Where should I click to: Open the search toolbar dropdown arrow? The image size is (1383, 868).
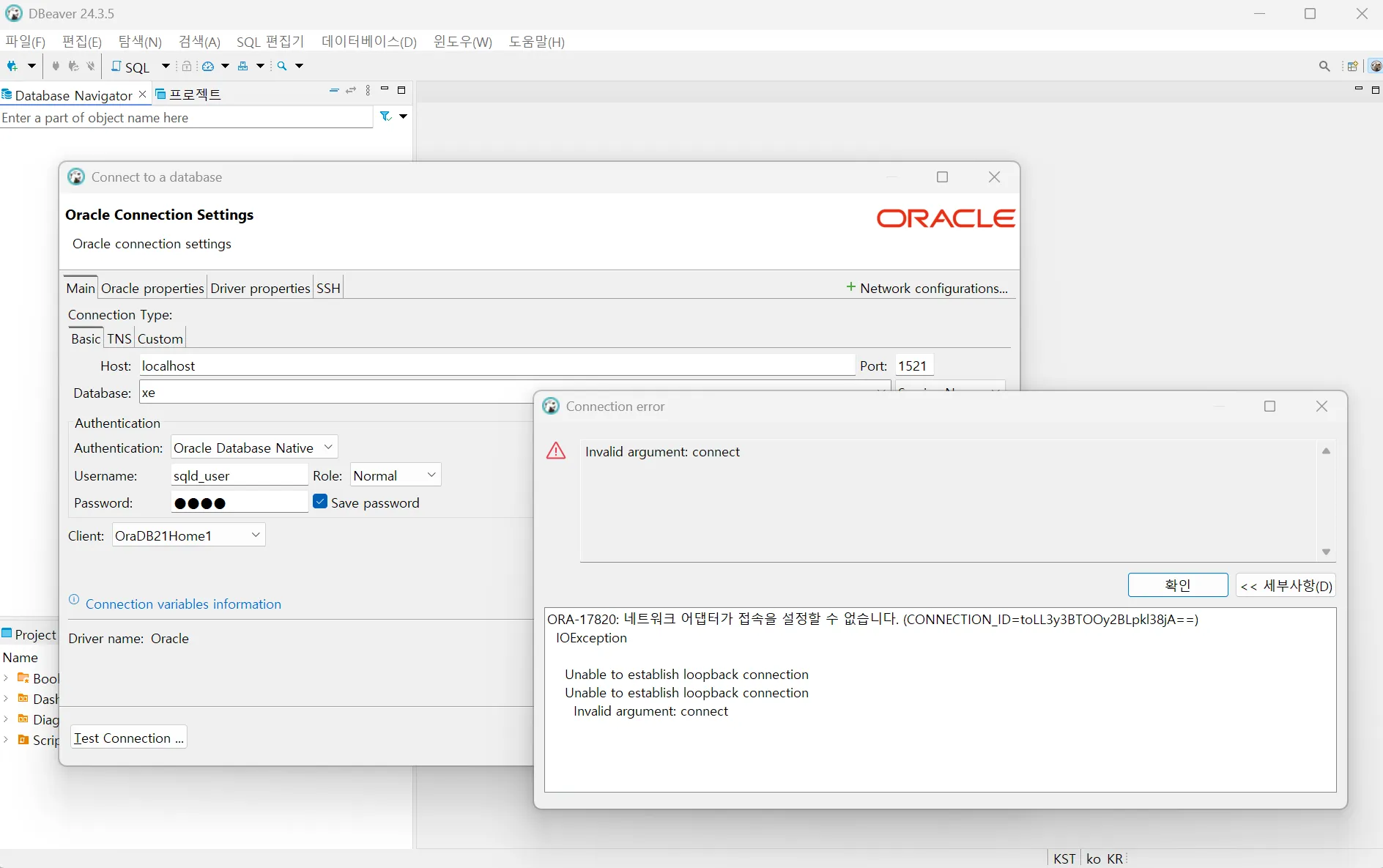tap(299, 66)
